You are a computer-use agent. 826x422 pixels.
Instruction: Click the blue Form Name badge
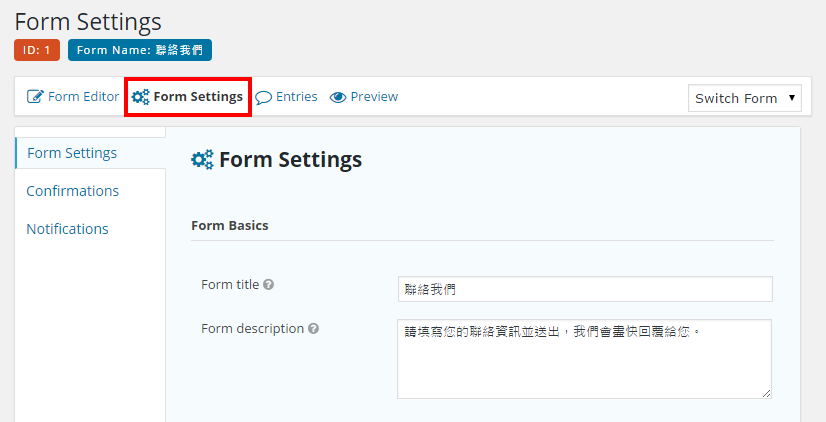point(140,50)
